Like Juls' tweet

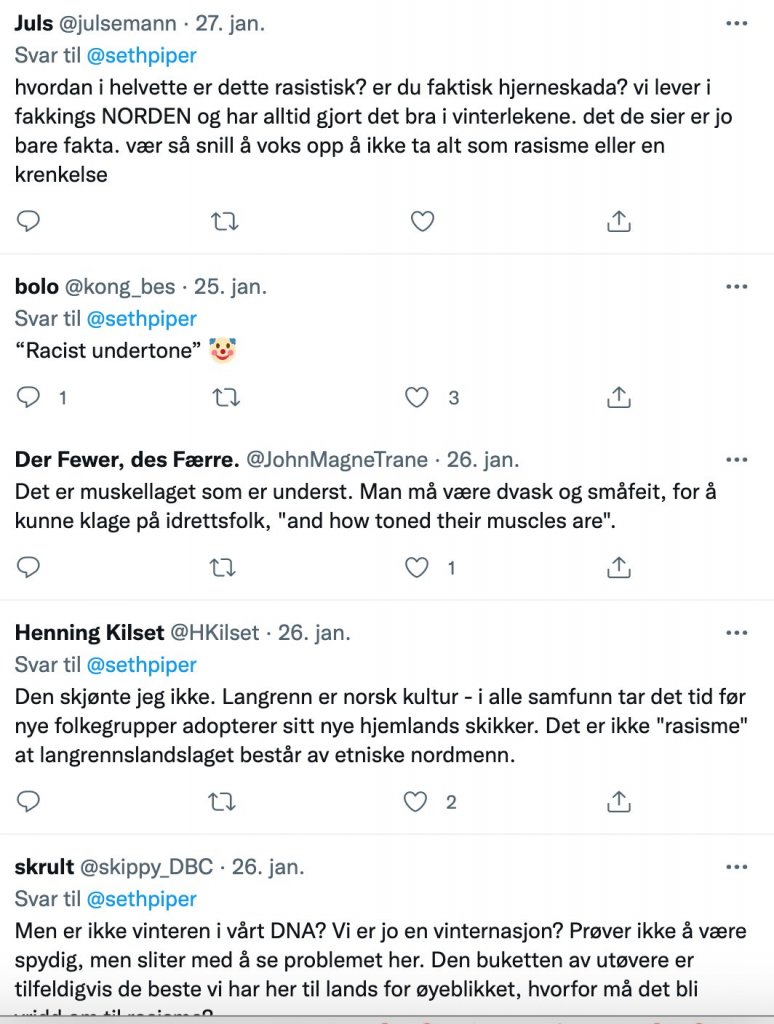[x=422, y=221]
